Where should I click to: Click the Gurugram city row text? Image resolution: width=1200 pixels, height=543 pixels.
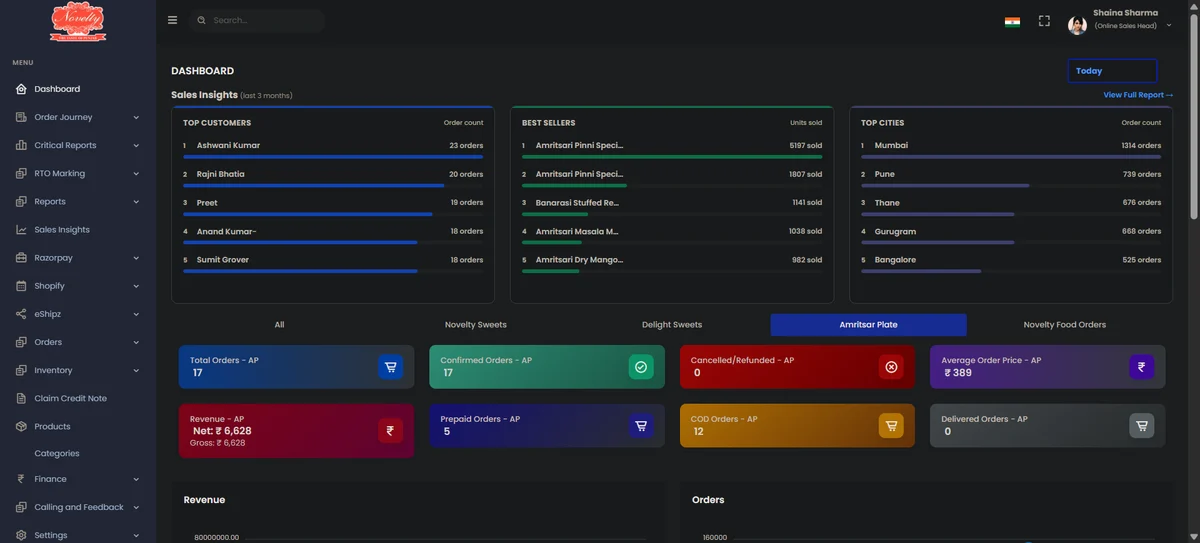click(895, 231)
